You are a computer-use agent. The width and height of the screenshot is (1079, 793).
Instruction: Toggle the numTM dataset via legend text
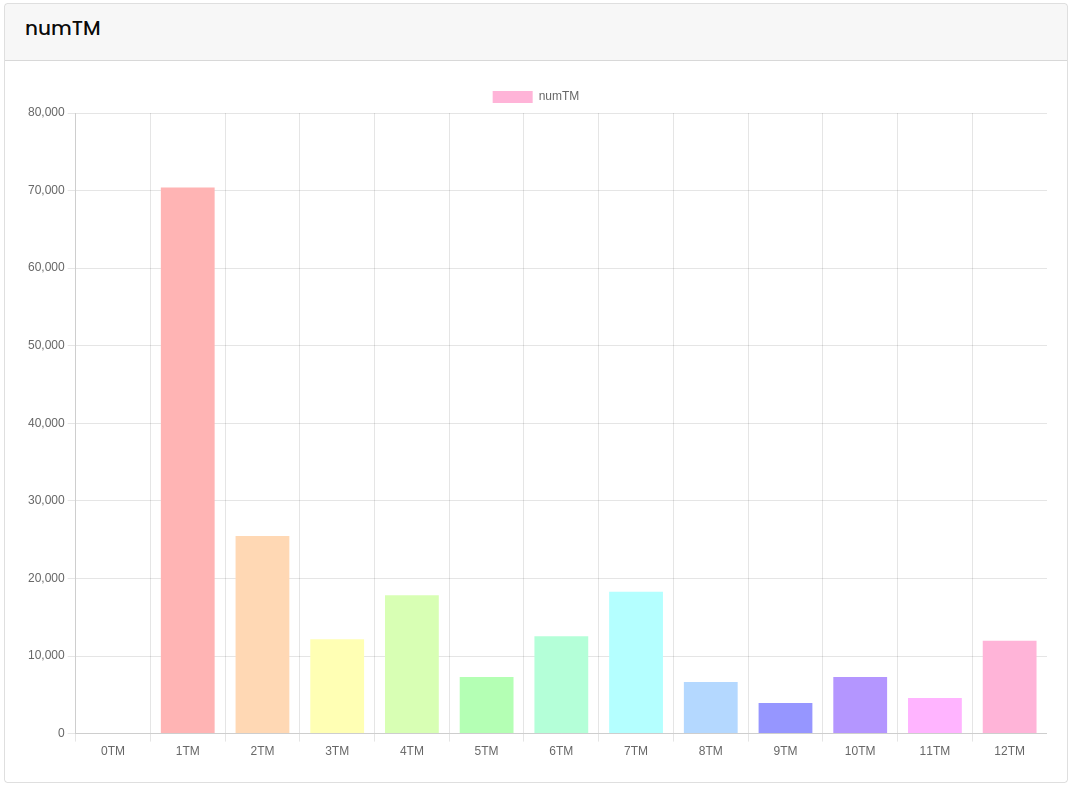[x=558, y=97]
